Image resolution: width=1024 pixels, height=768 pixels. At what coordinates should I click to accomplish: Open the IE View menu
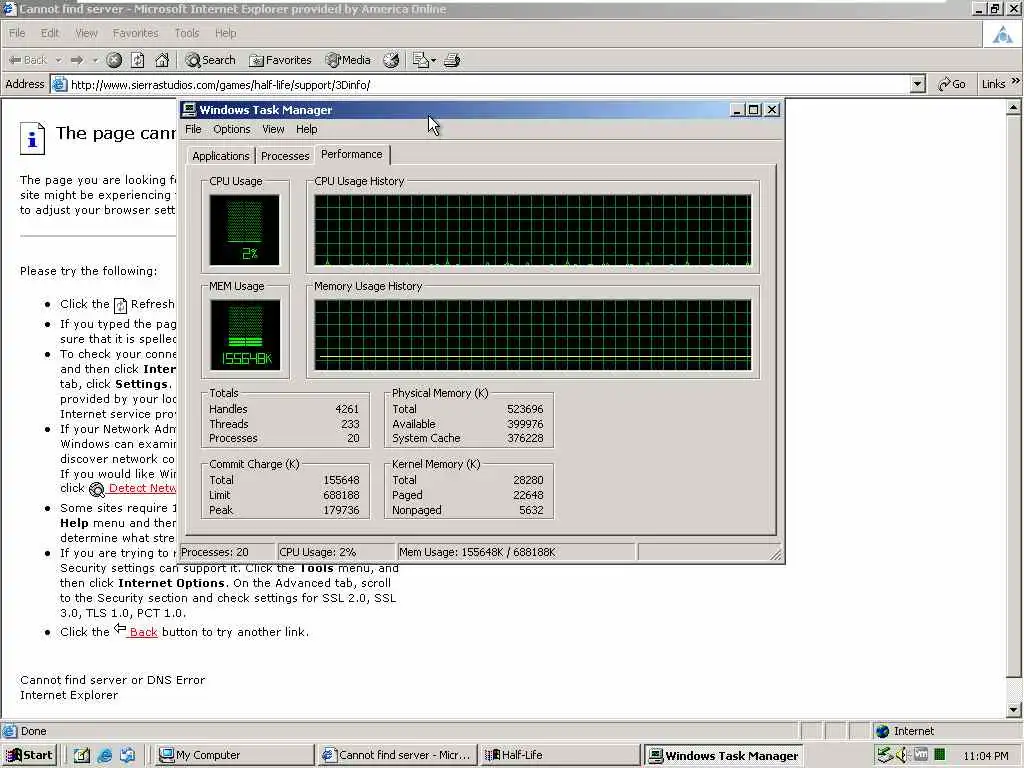point(86,33)
